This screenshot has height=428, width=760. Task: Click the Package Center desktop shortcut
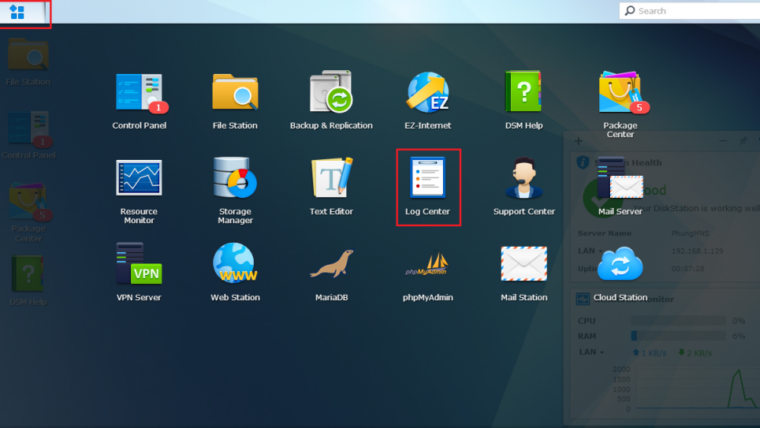(x=28, y=212)
